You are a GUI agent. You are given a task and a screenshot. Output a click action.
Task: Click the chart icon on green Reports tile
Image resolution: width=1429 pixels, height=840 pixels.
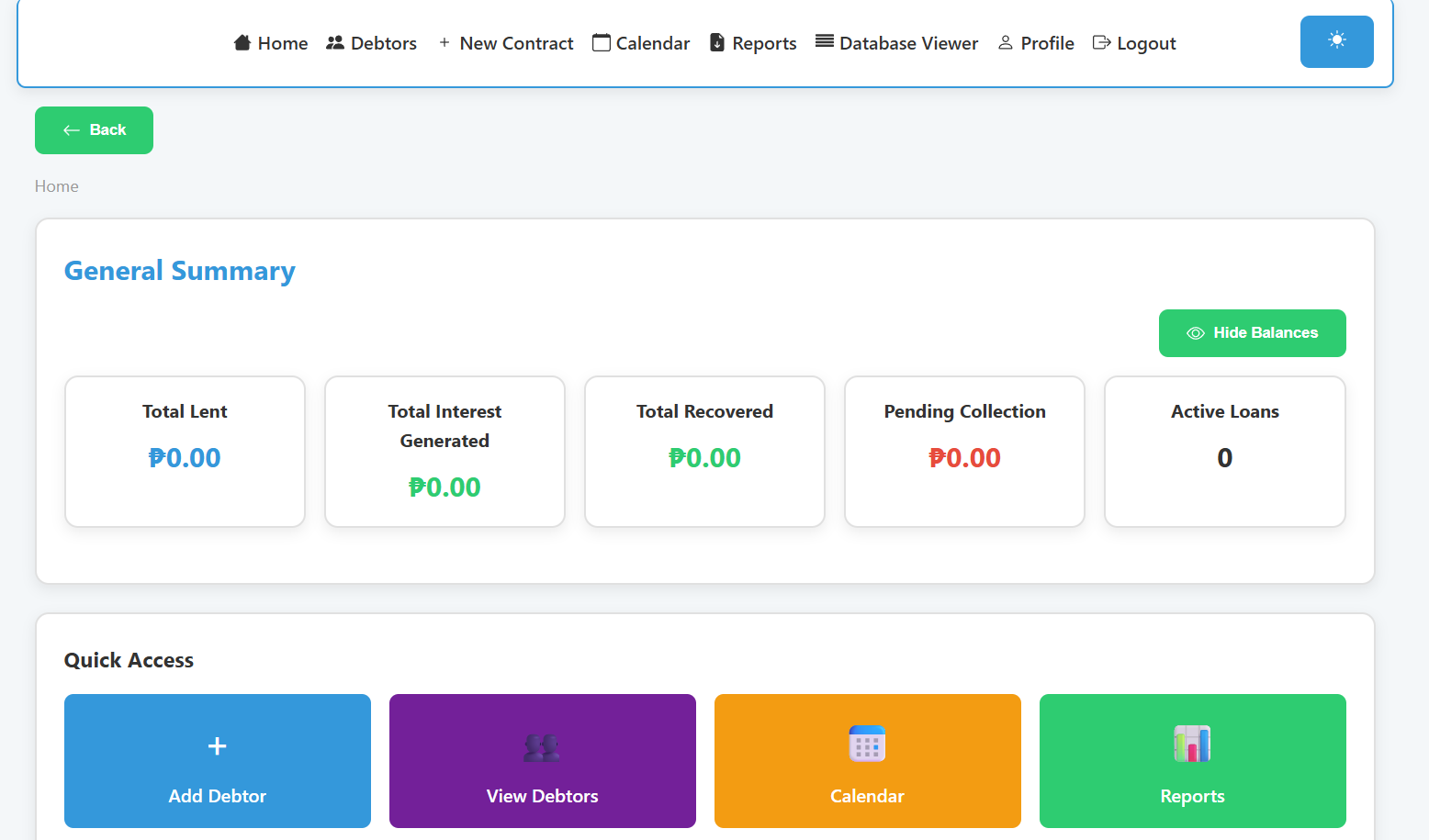coord(1192,744)
